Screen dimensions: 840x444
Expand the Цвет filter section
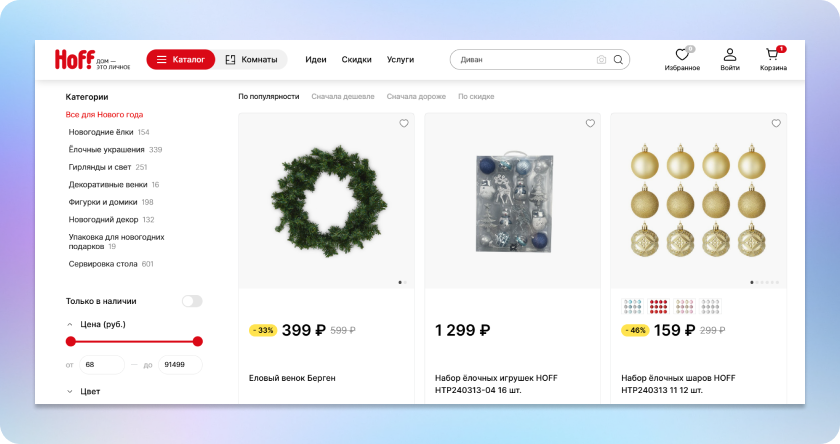click(70, 392)
